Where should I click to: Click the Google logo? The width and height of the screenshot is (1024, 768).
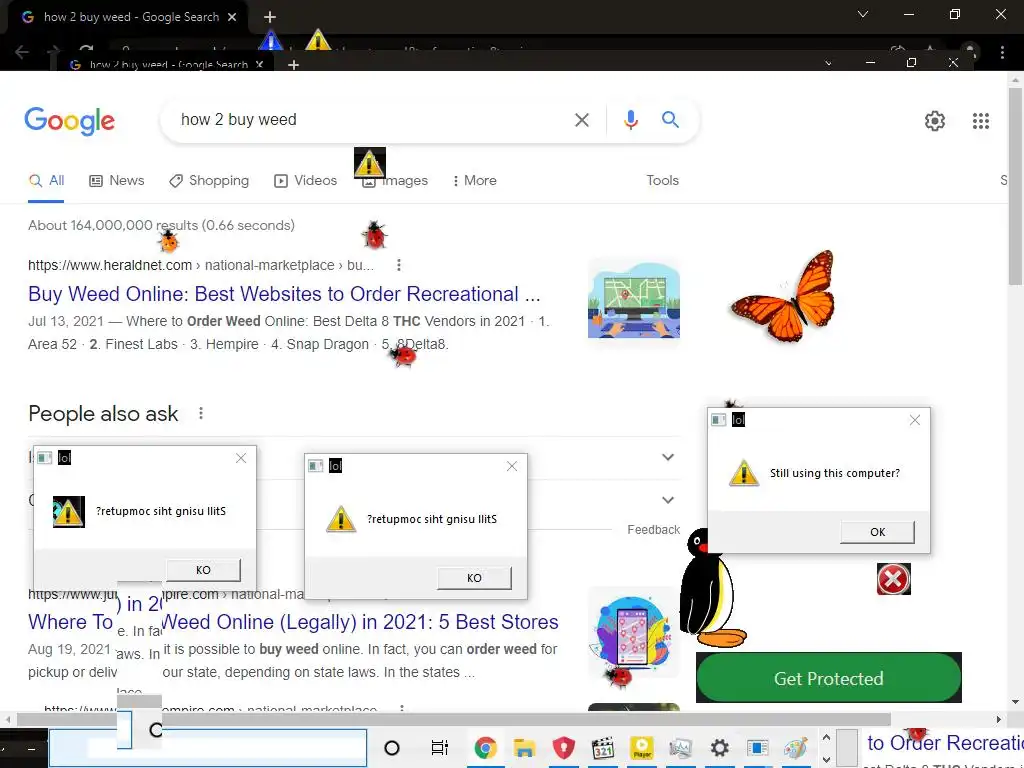[x=70, y=121]
